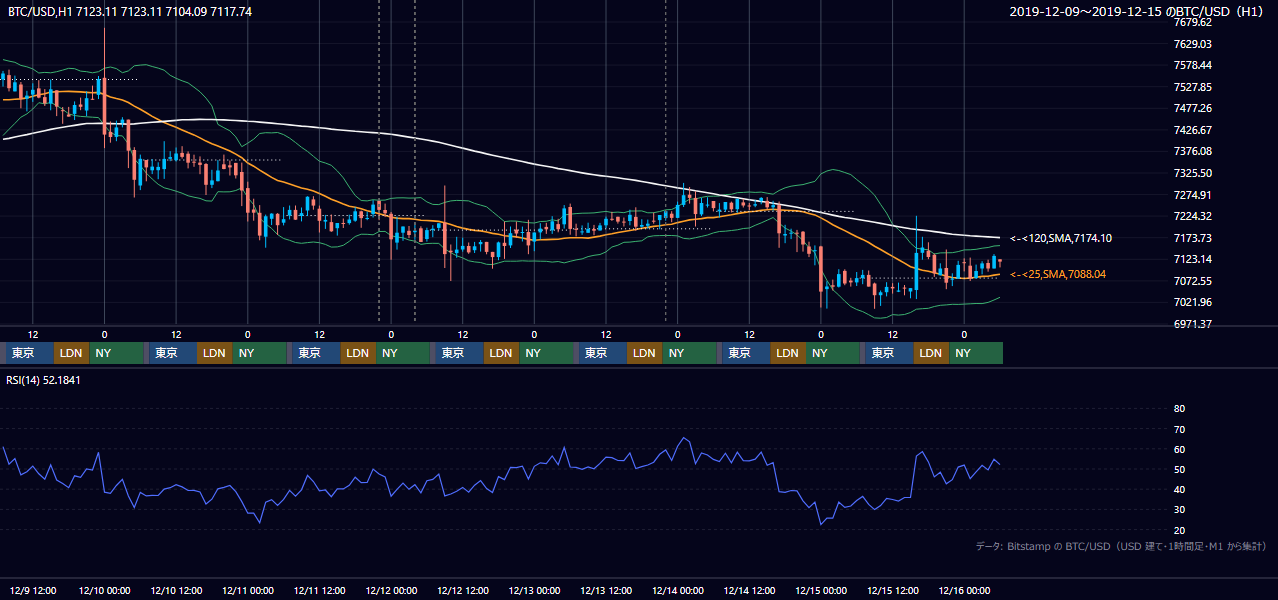The height and width of the screenshot is (600, 1278).
Task: Click the 6971.37 price axis label
Action: (x=1193, y=324)
